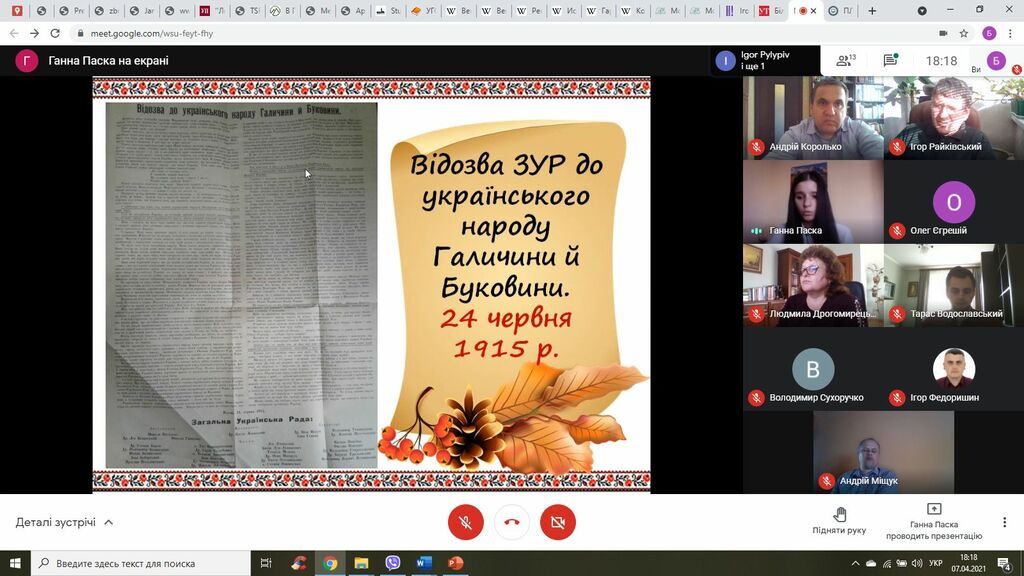Click the Ганна Паска is presenting button
This screenshot has height=576, width=1024.
click(x=933, y=522)
